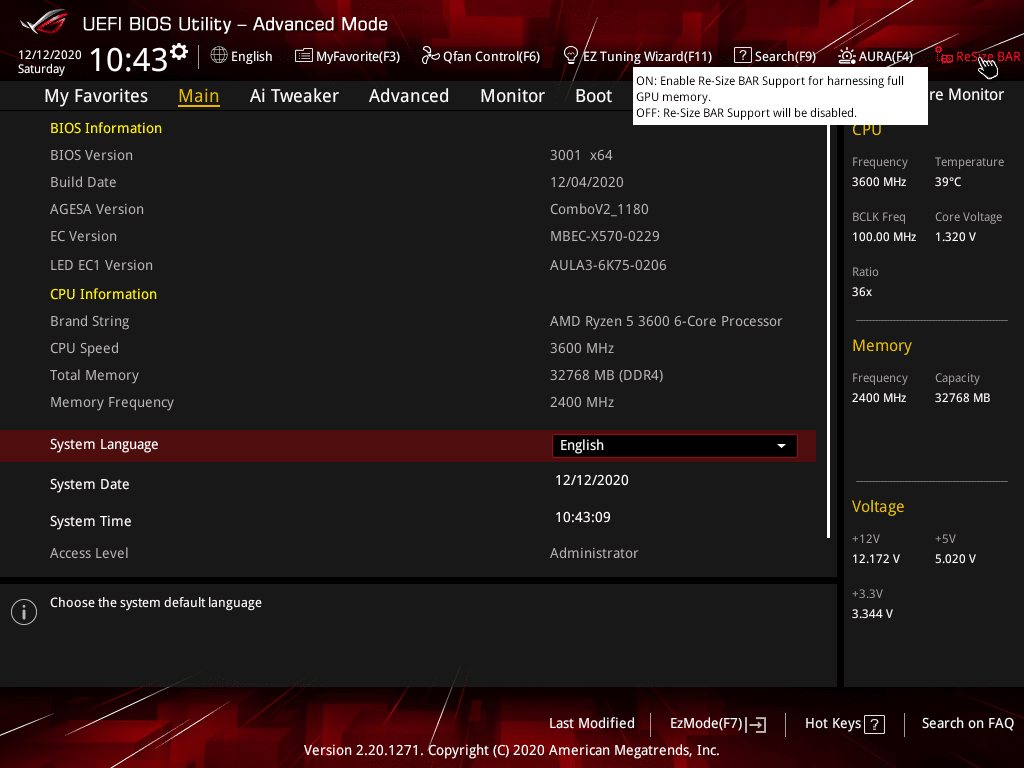
Task: Click the Memory Frequency label
Action: [112, 403]
